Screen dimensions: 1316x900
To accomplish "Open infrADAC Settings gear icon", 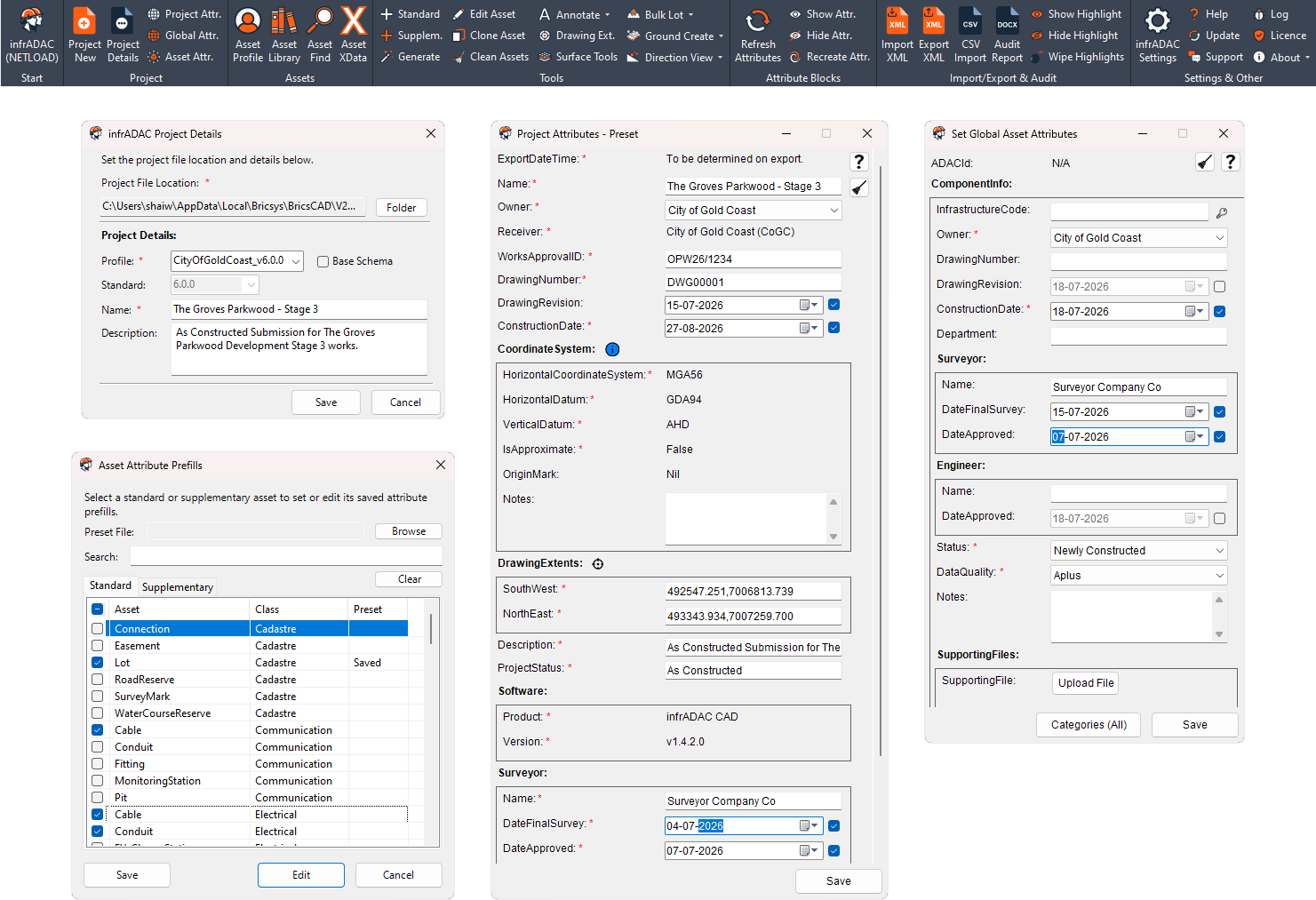I will point(1157,36).
